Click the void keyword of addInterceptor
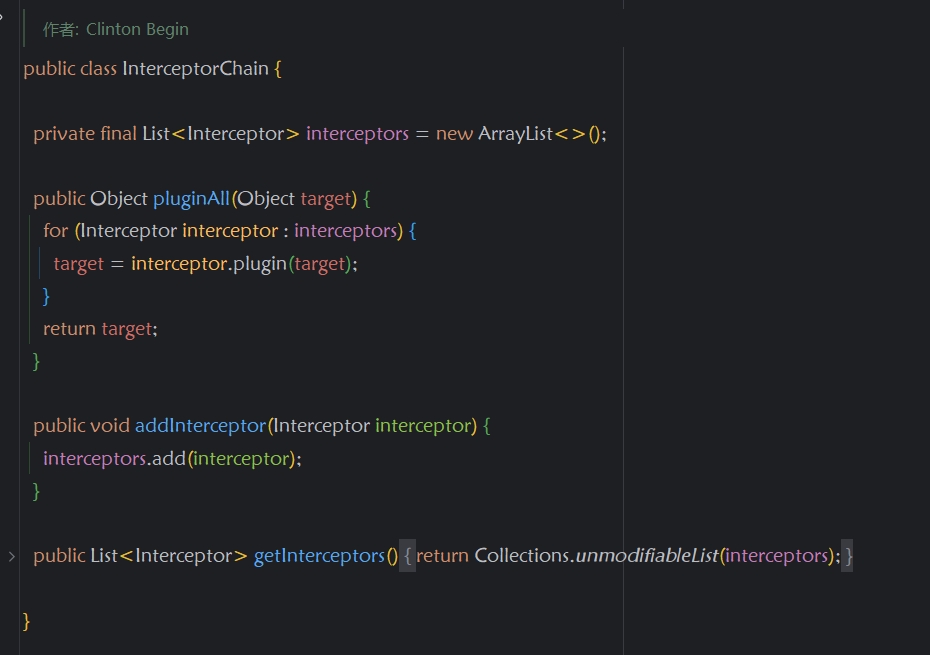The width and height of the screenshot is (930, 655). 110,426
